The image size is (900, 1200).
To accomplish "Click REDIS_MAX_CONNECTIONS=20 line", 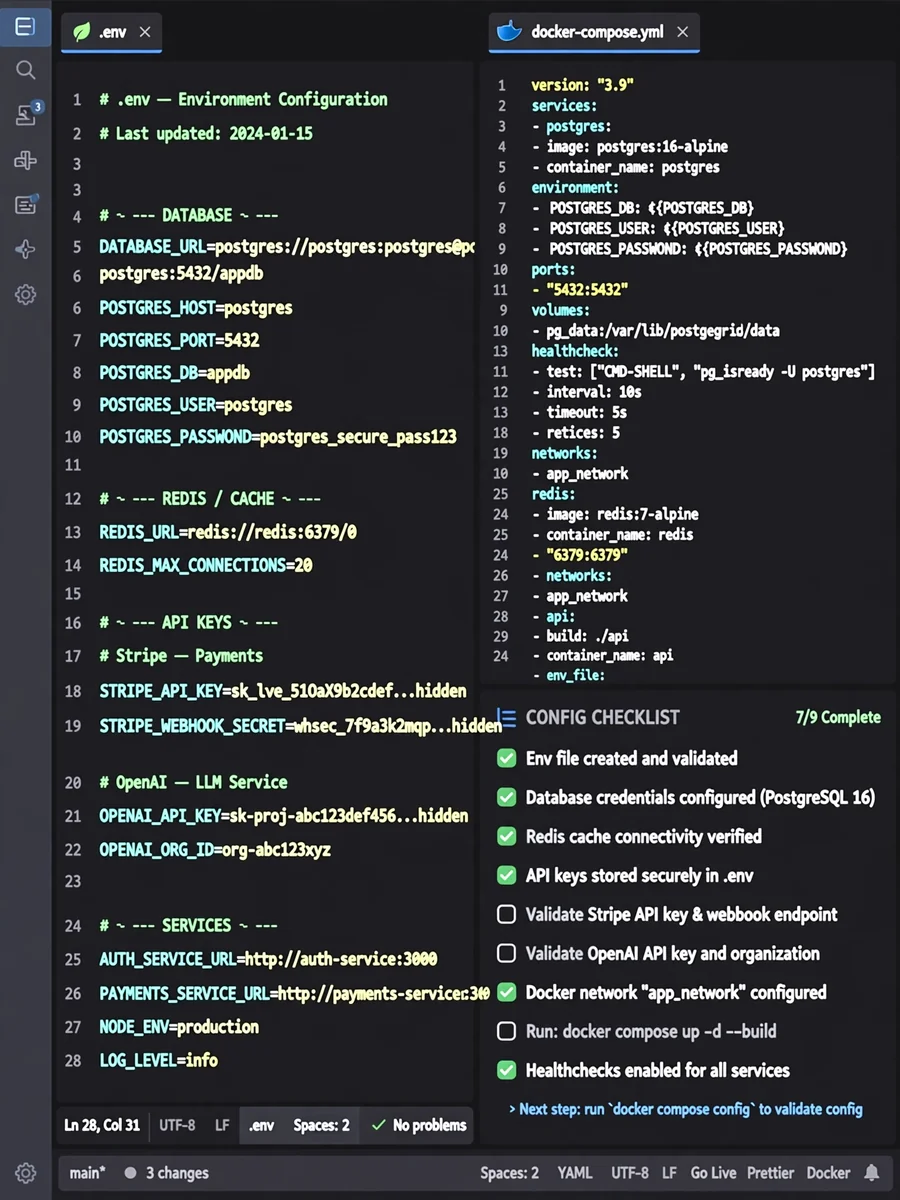I will (206, 565).
